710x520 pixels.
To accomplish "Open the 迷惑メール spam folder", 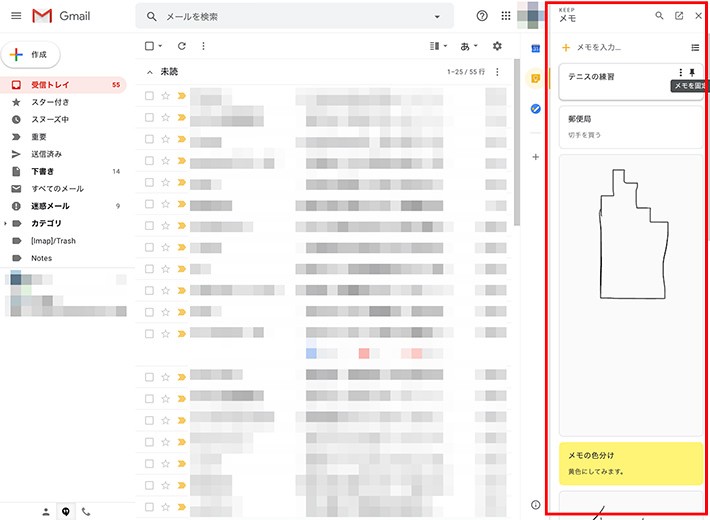I will pyautogui.click(x=63, y=206).
